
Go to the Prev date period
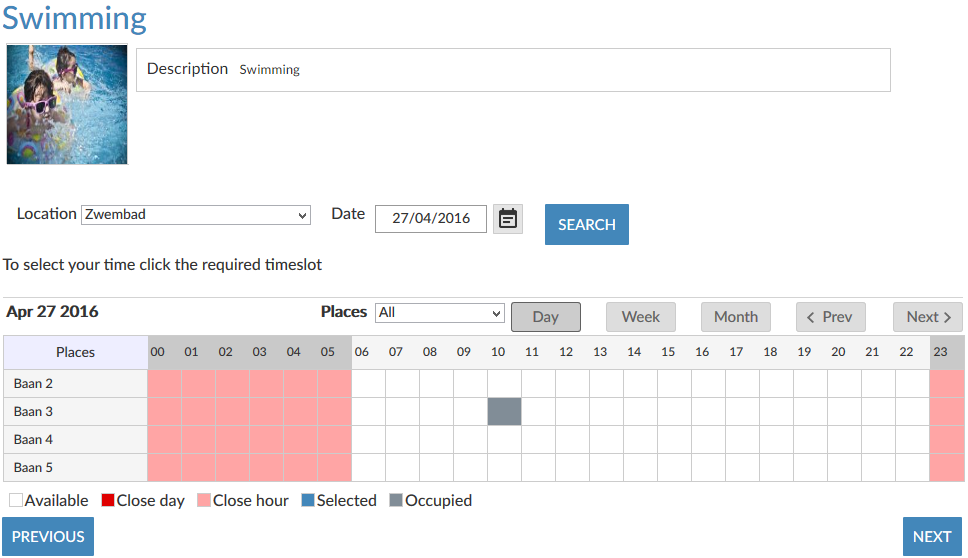(830, 317)
